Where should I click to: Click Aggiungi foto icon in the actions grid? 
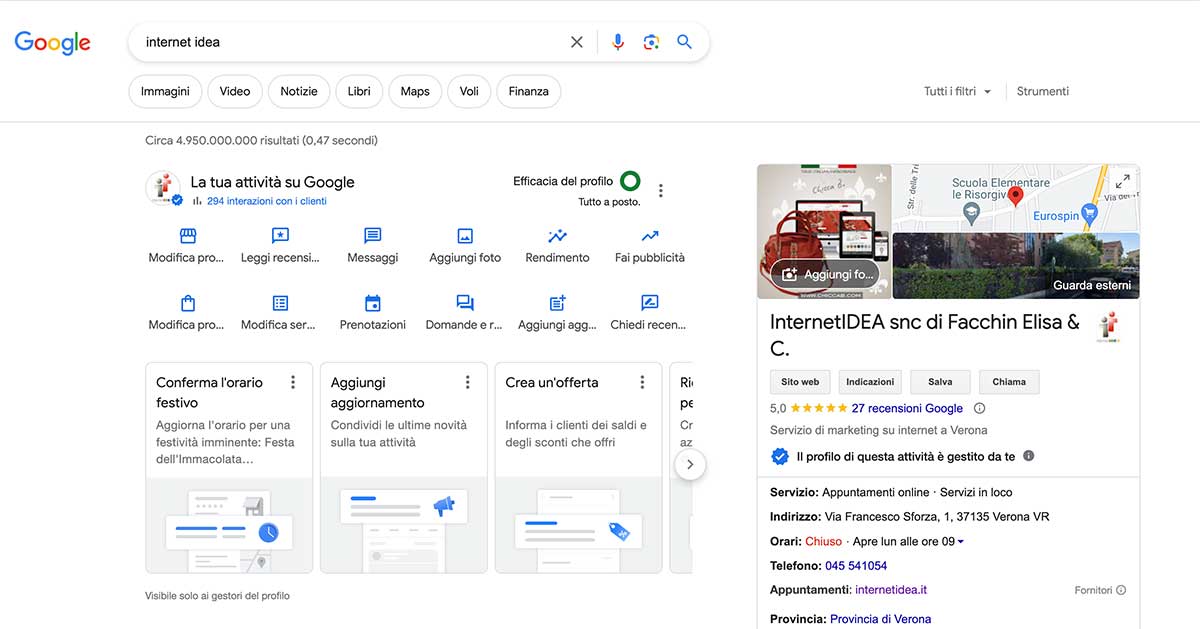pos(465,236)
